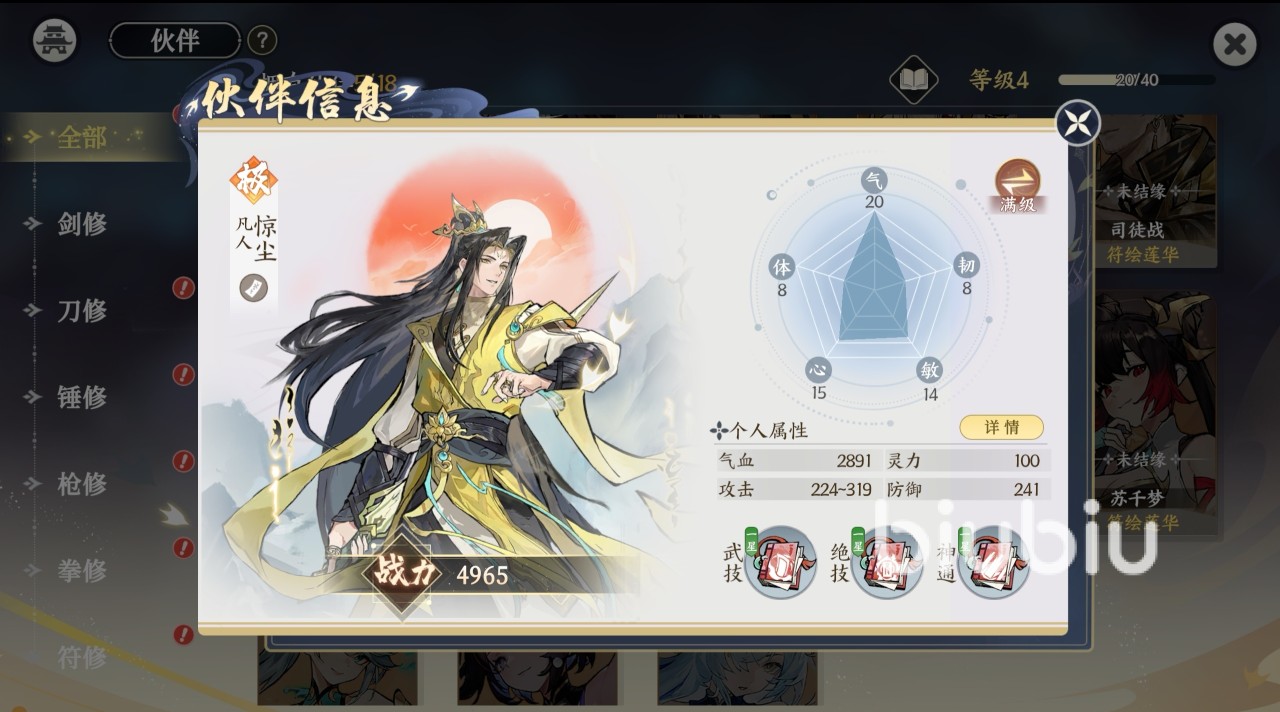Image resolution: width=1280 pixels, height=712 pixels.
Task: Select the 锤修 category in sidebar
Action: [x=82, y=397]
